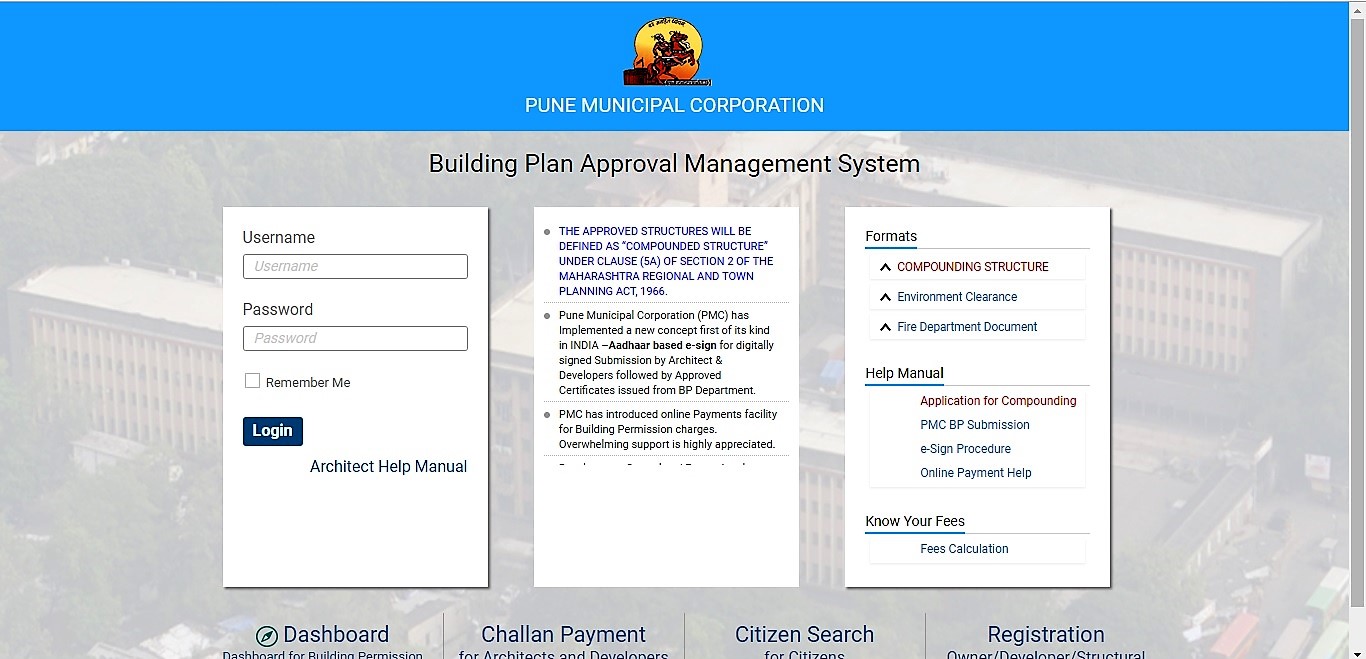Go to Challan Payment for Architects and Developers
Image resolution: width=1366 pixels, height=659 pixels.
(563, 634)
